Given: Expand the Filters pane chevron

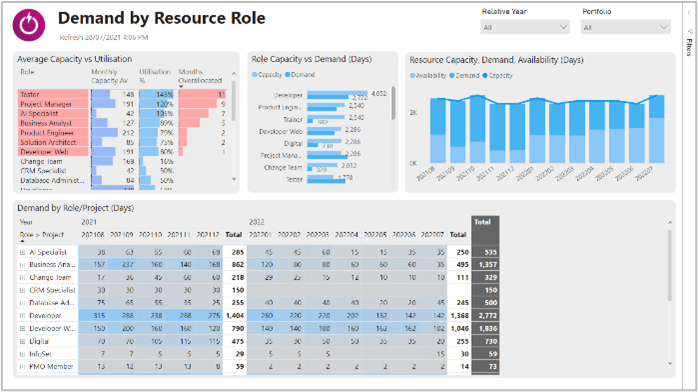Looking at the screenshot, I should pos(690,13).
